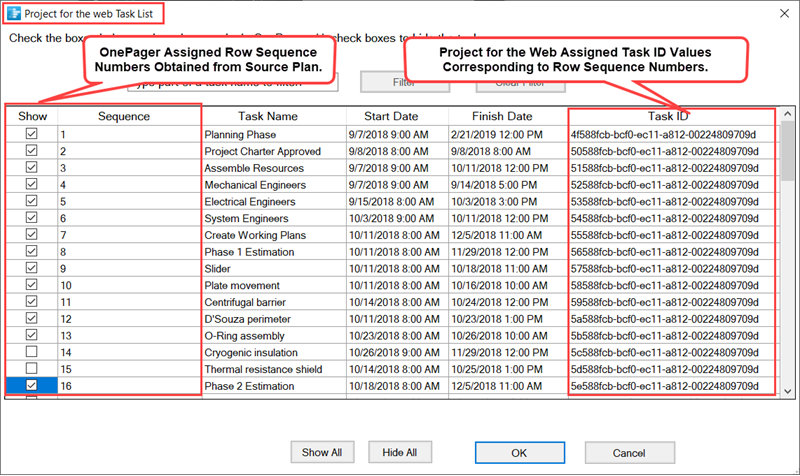This screenshot has width=800, height=476.
Task: Sort by Task Name column header
Action: (268, 116)
